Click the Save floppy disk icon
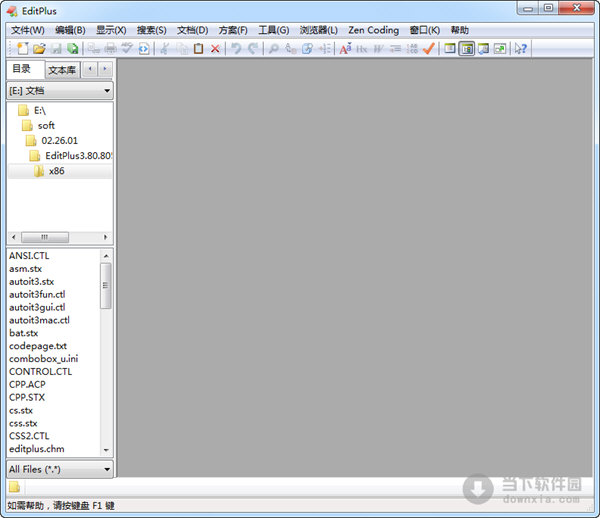This screenshot has width=600, height=518. [x=56, y=49]
